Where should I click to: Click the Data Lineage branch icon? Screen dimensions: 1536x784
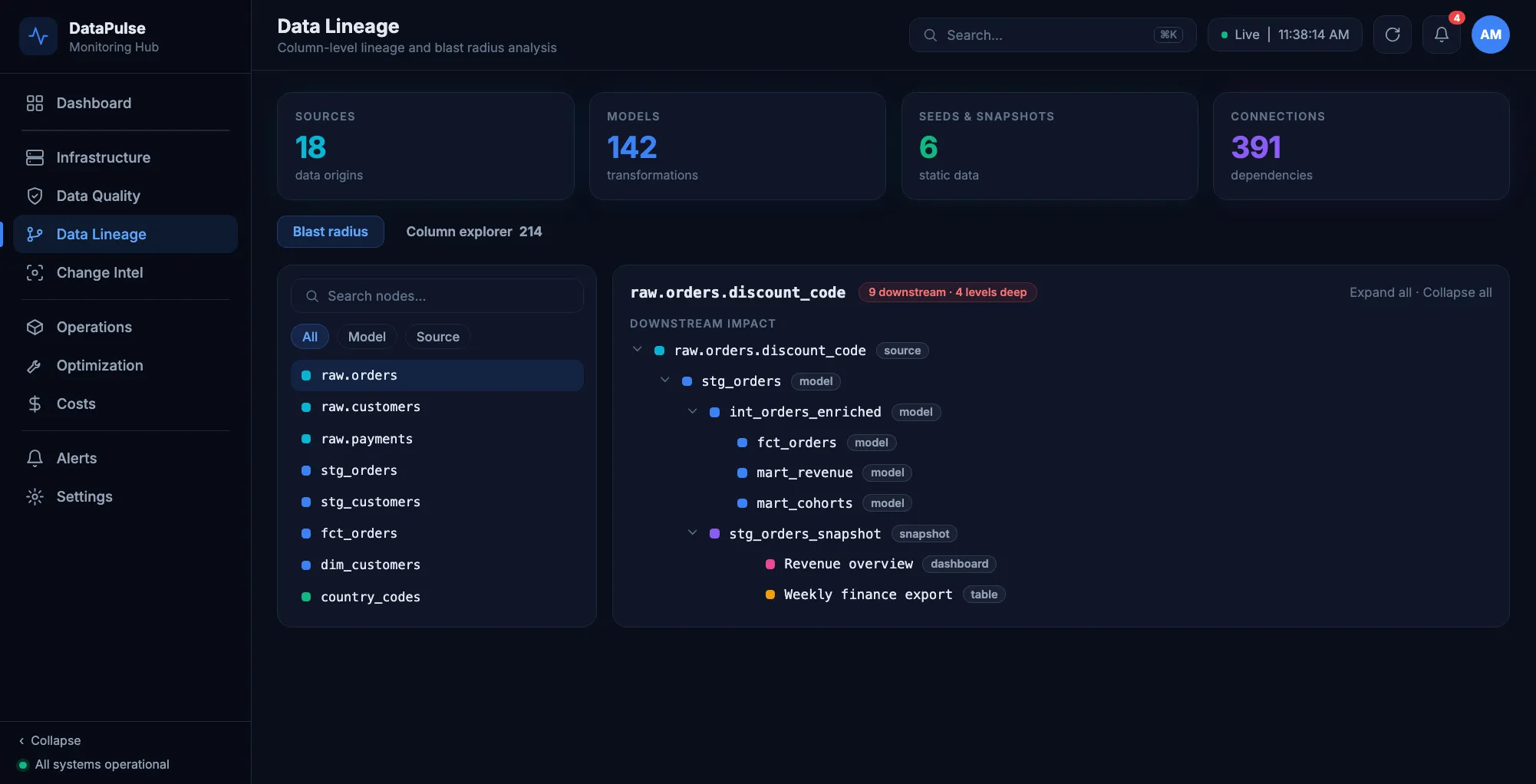point(35,234)
